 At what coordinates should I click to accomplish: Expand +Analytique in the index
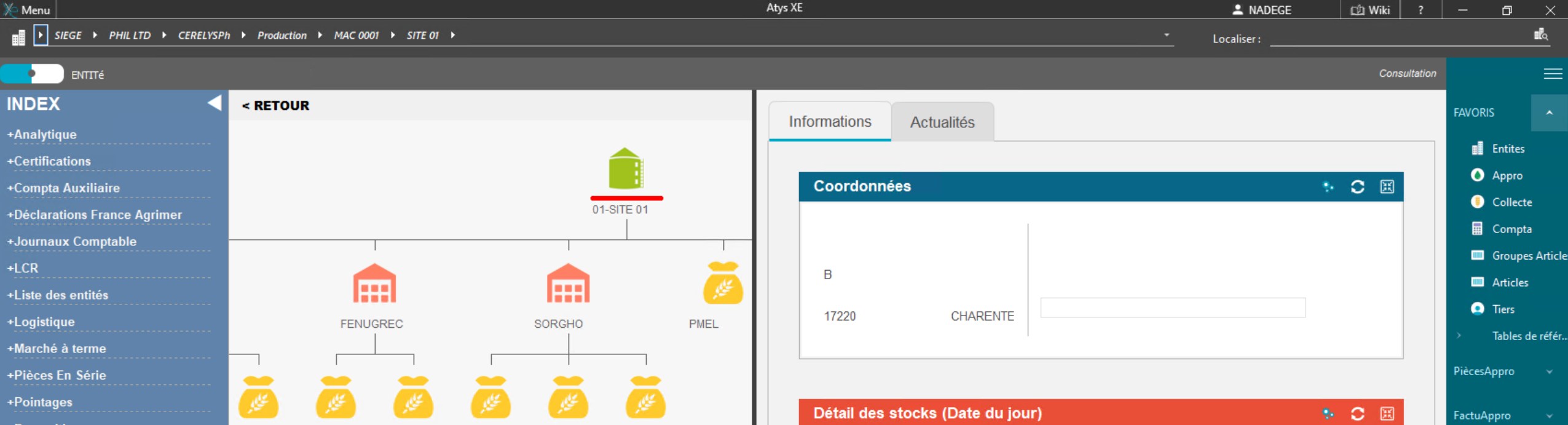tap(42, 134)
